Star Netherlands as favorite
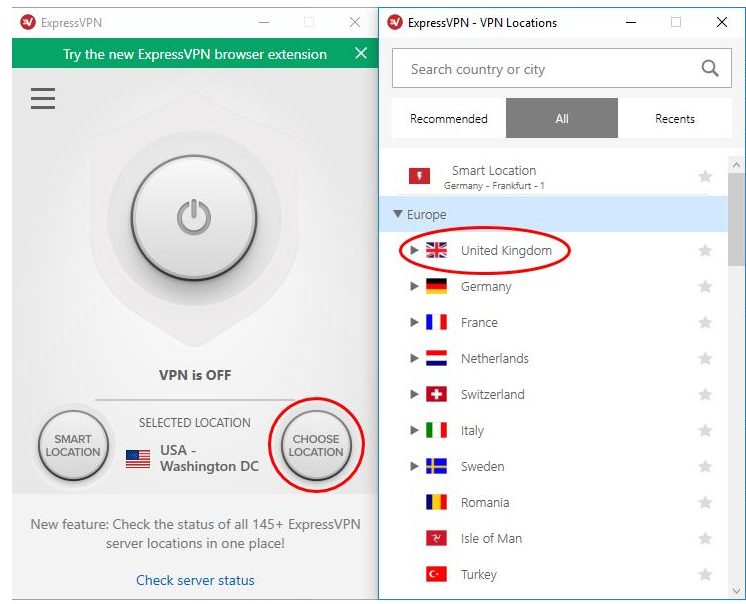 point(705,358)
